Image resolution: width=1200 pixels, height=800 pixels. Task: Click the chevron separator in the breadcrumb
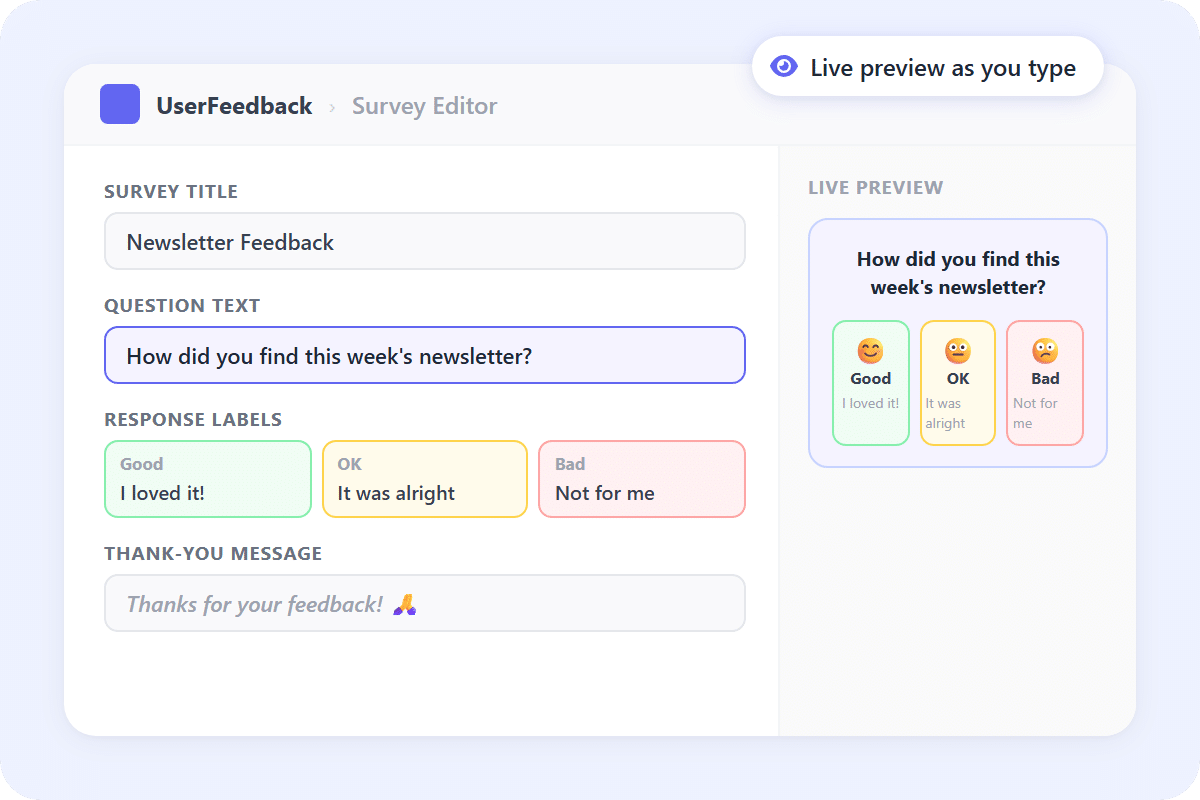(x=330, y=106)
